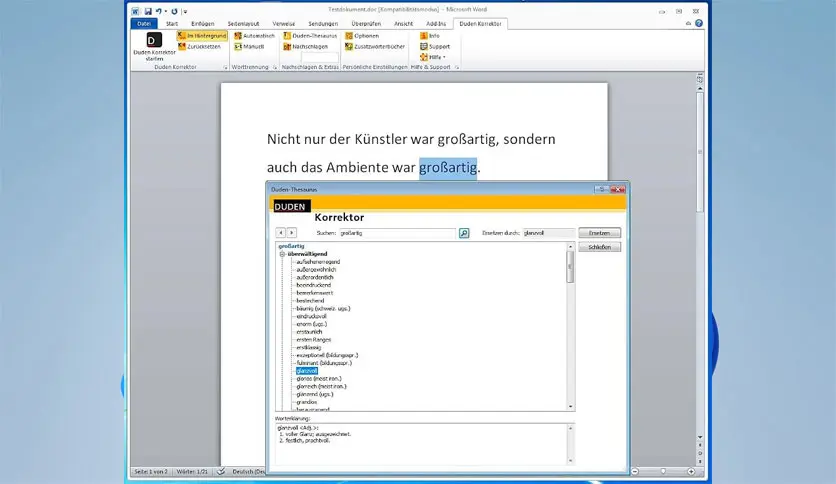Select the synonym grandios
Screen dimensions: 836x484
307,402
